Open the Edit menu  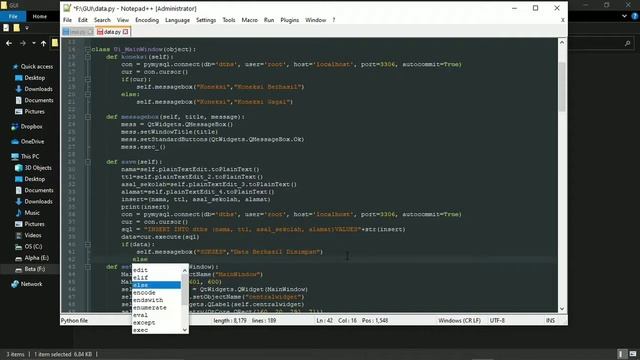(x=83, y=20)
